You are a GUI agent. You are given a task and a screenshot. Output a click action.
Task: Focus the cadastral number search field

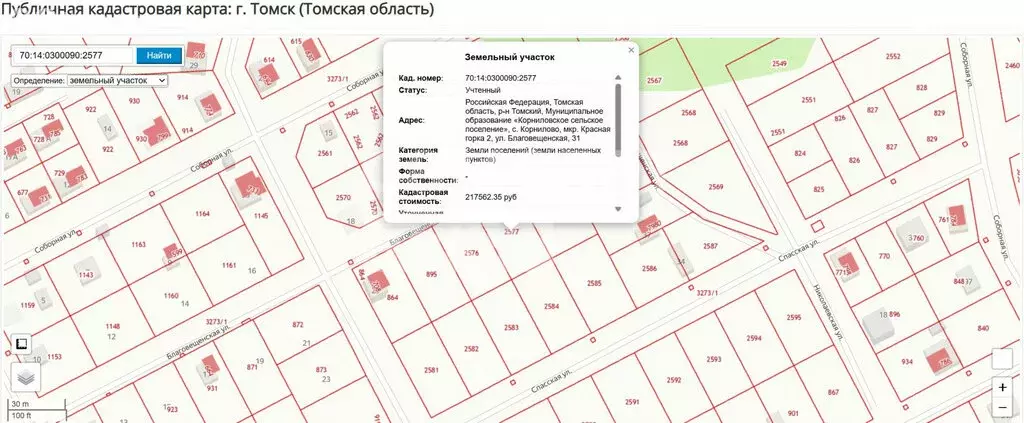74,55
